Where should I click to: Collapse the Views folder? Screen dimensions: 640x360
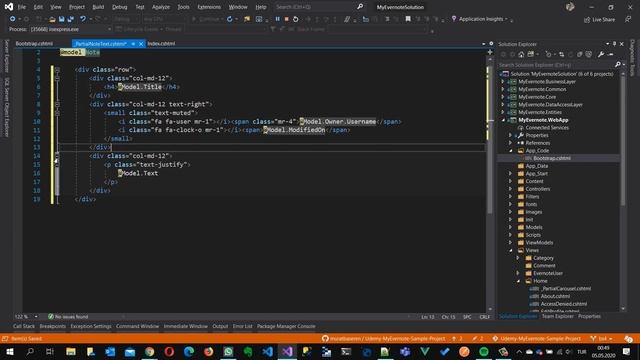tap(510, 250)
